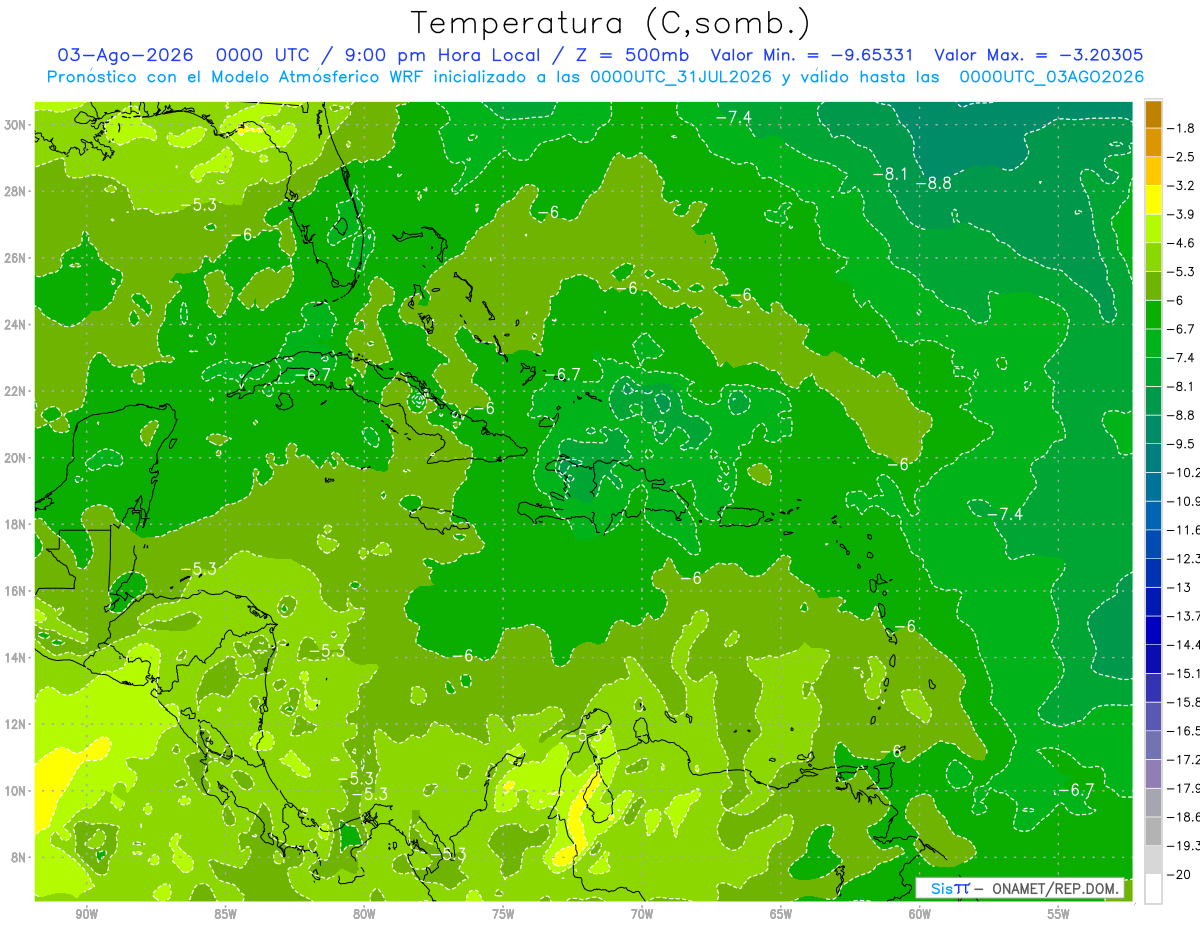Viewport: 1200px width, 927px height.
Task: Click the 30N latitude axis label
Action: tap(15, 124)
